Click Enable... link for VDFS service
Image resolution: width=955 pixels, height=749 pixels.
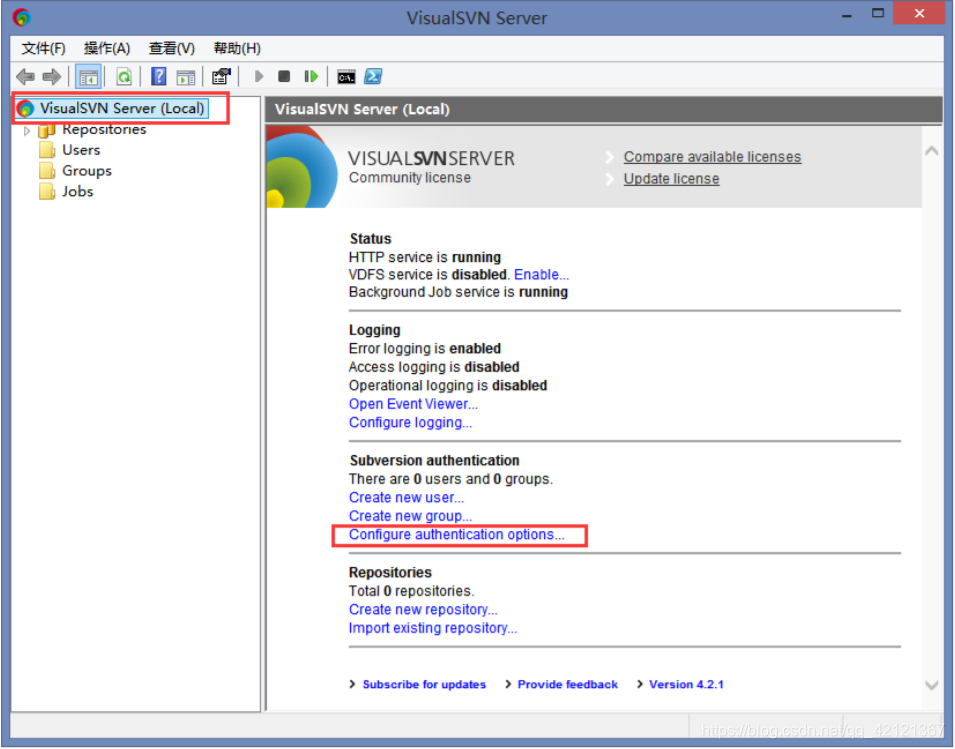click(x=541, y=275)
